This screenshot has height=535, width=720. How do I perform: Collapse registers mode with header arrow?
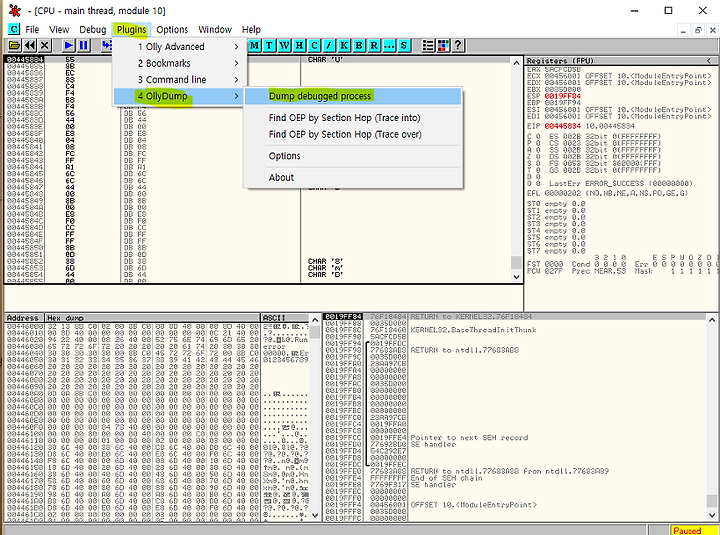coord(709,61)
